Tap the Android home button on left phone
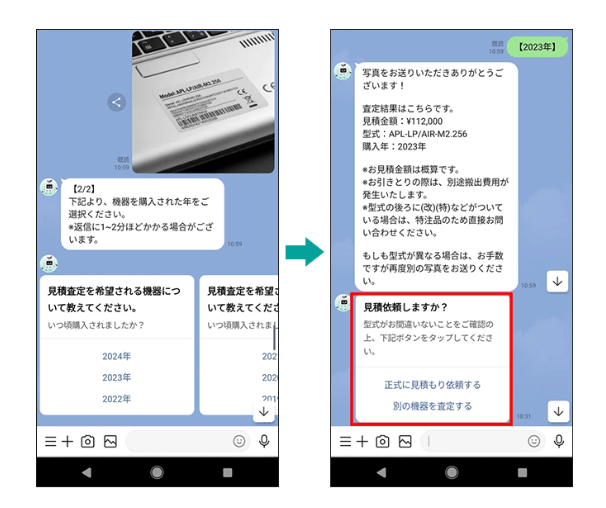The width and height of the screenshot is (606, 508). coord(157,472)
